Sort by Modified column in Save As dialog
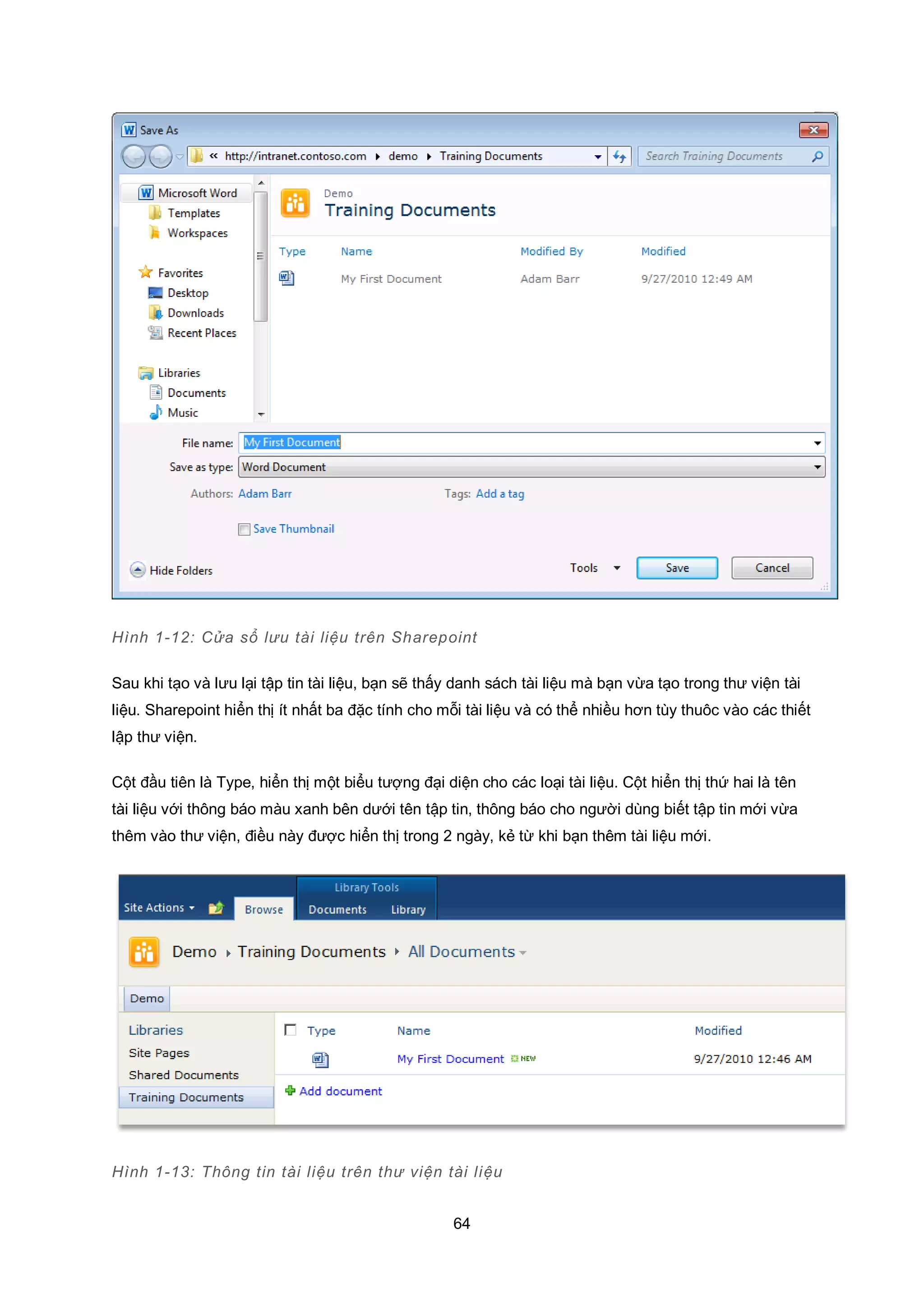924x1306 pixels. (x=663, y=251)
